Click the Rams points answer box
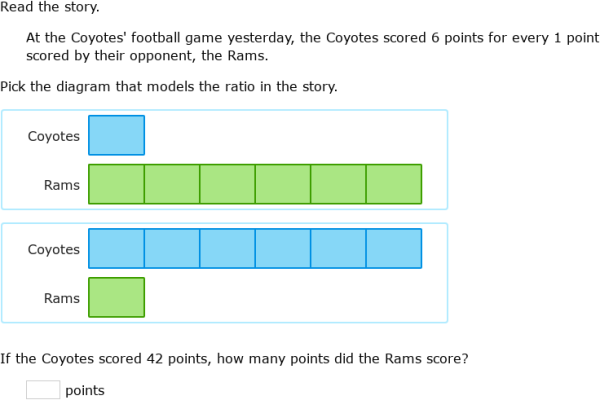 click(43, 390)
